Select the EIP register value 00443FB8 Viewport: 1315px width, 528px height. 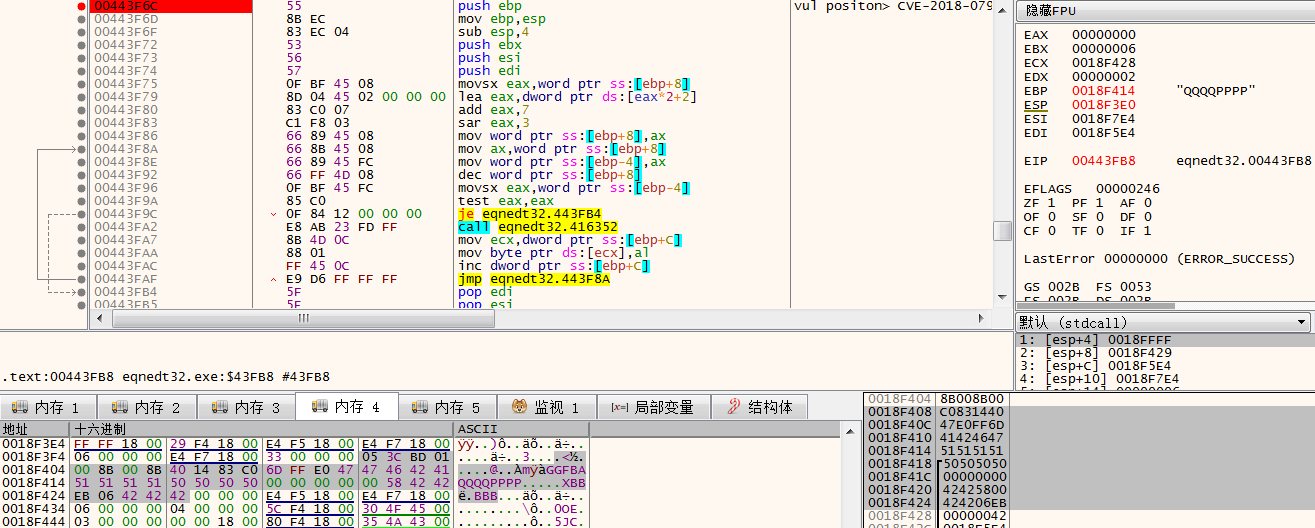(x=1104, y=161)
